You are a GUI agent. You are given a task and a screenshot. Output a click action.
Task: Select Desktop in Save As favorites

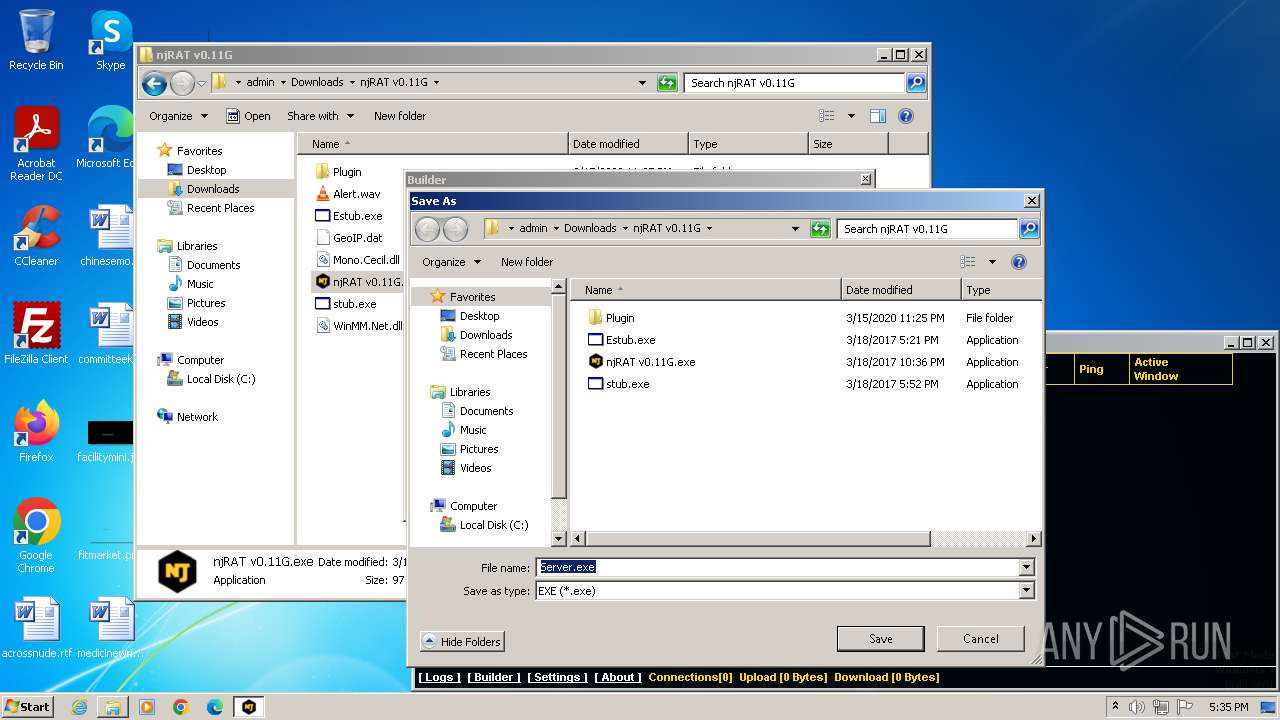pyautogui.click(x=479, y=316)
